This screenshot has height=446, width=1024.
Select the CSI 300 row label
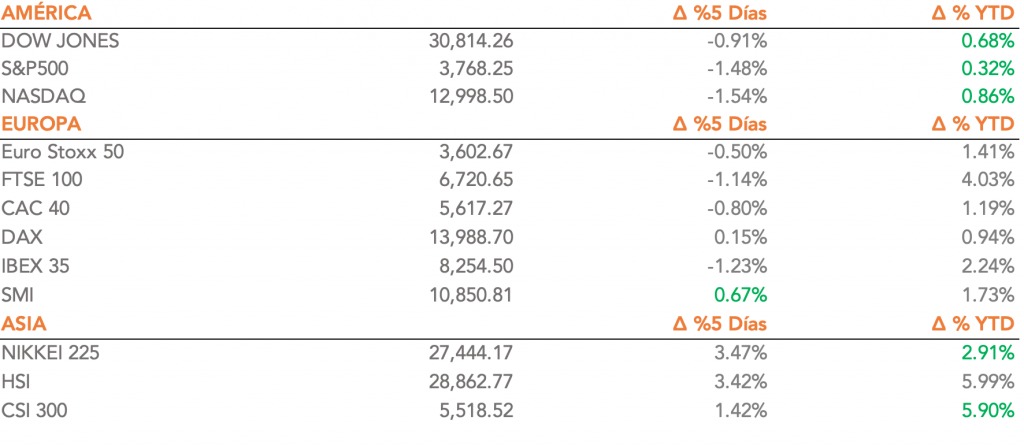coord(38,410)
